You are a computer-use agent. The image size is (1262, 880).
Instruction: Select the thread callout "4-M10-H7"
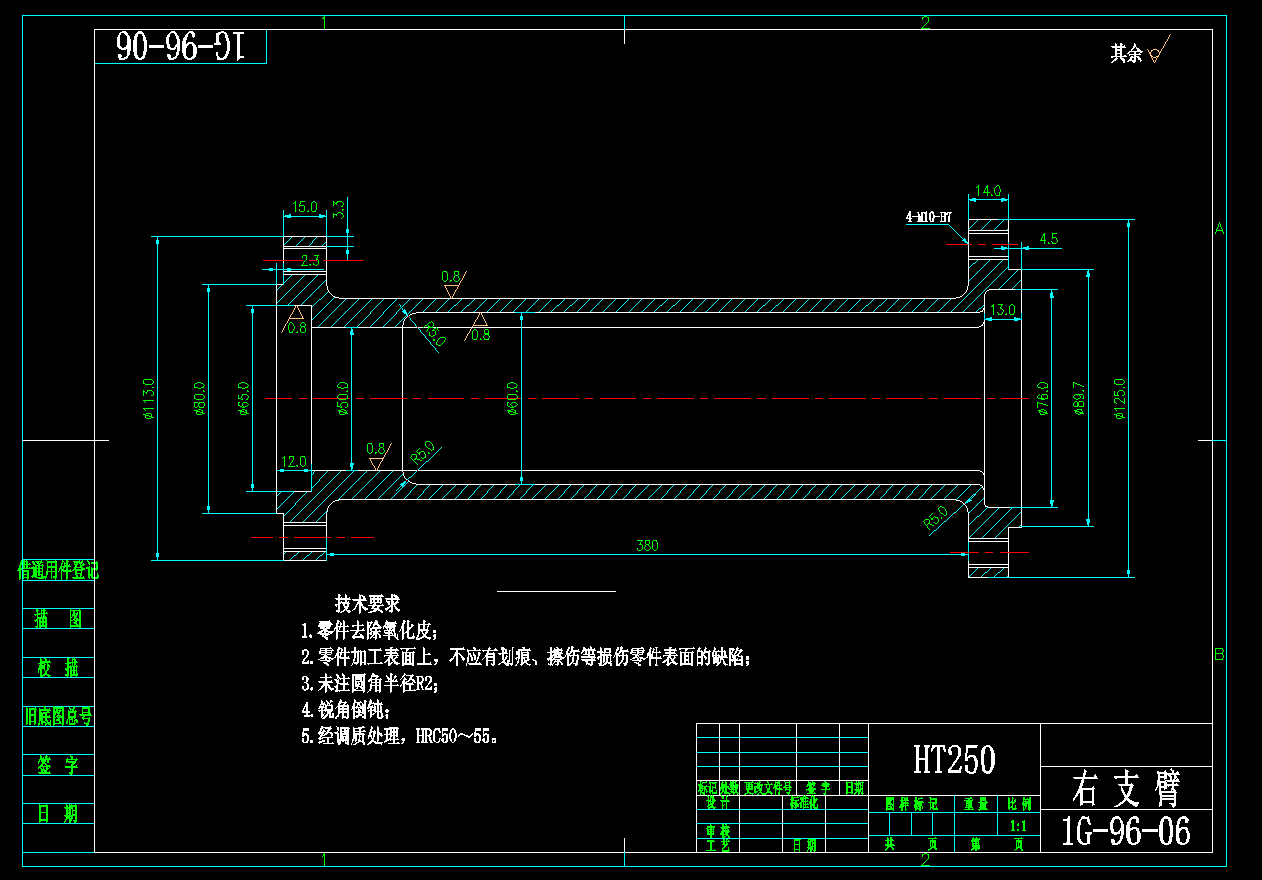tap(928, 215)
